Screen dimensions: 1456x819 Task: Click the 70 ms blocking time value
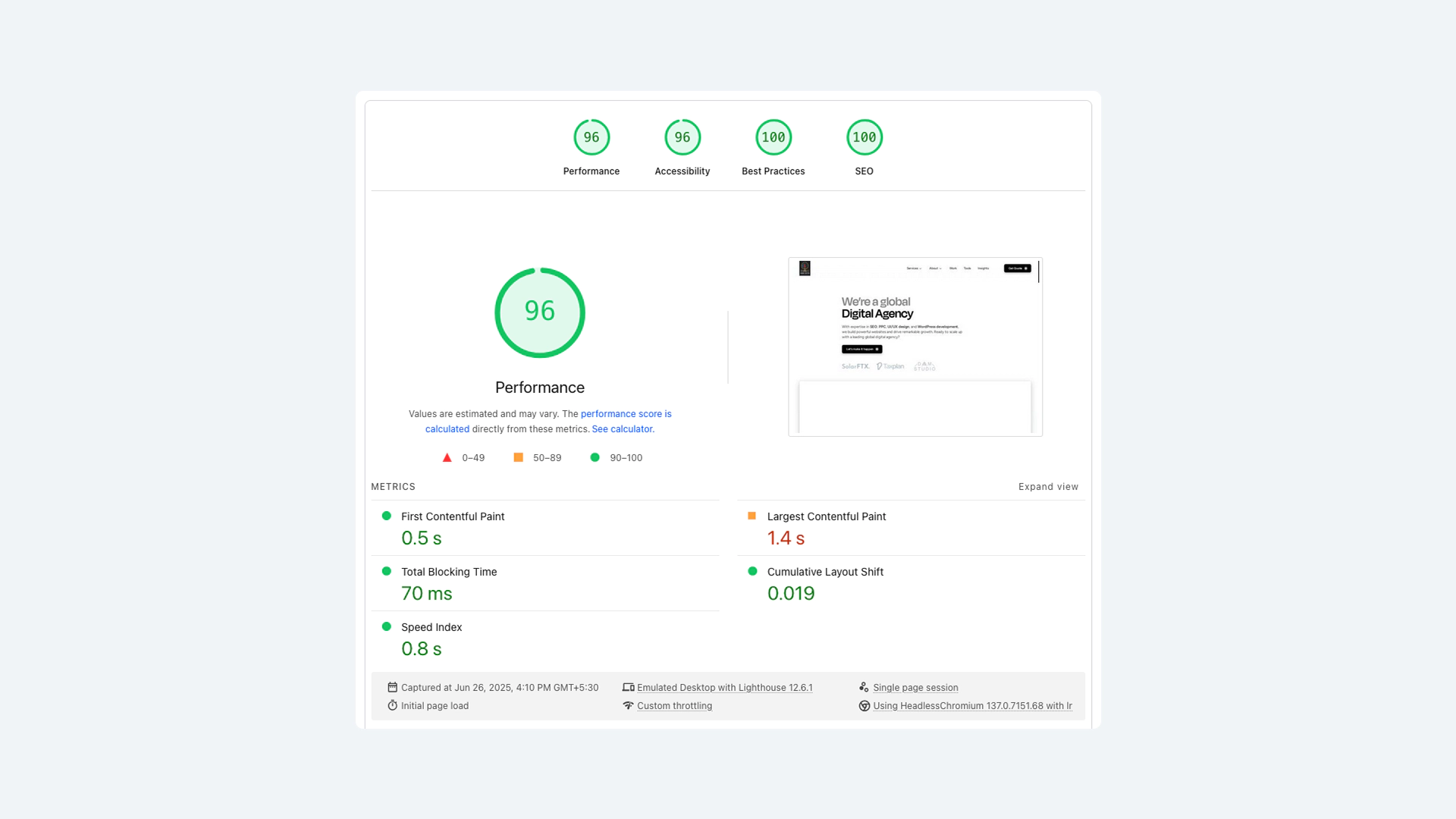pyautogui.click(x=427, y=594)
